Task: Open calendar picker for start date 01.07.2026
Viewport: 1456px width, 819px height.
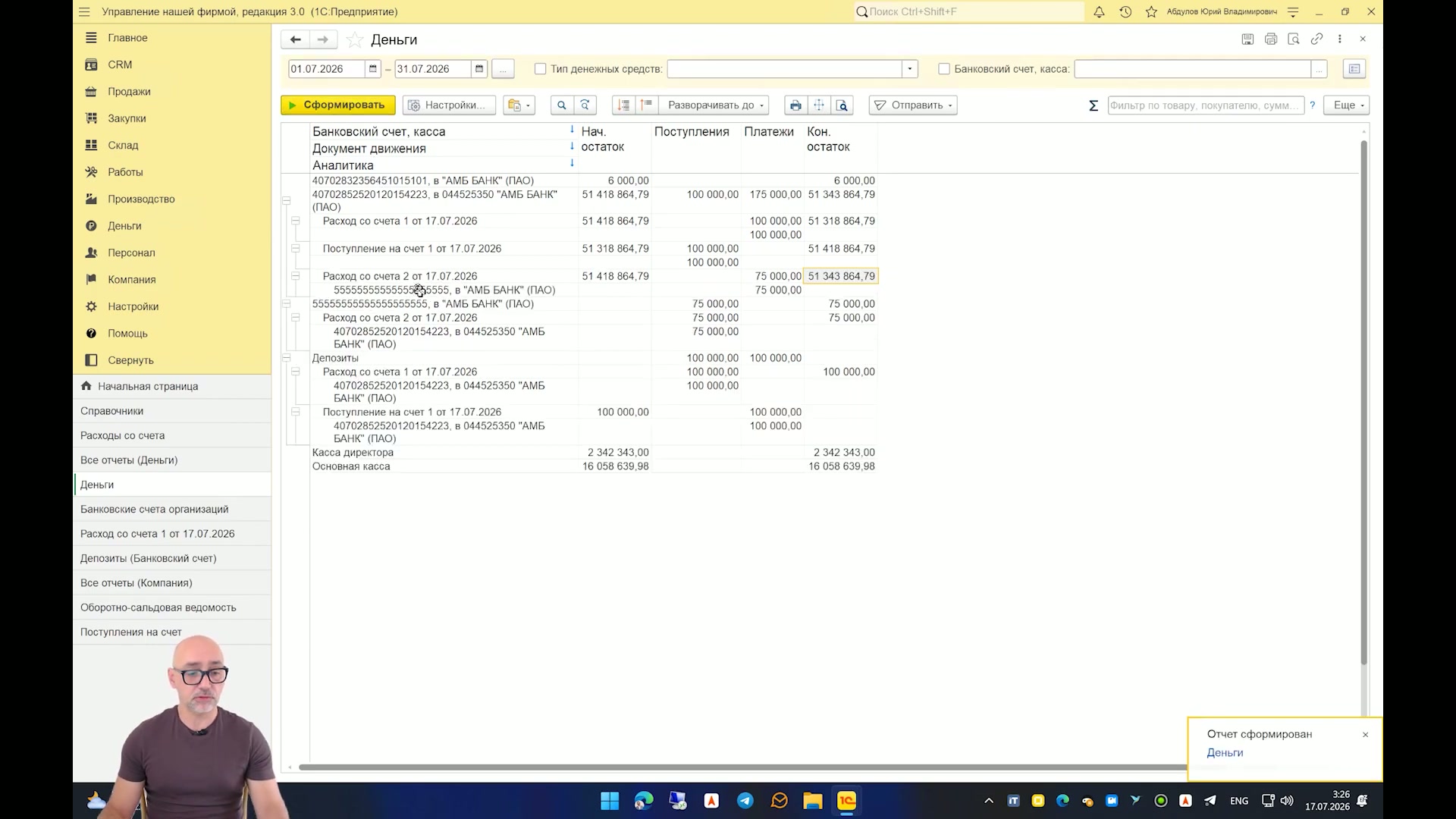Action: click(x=372, y=69)
